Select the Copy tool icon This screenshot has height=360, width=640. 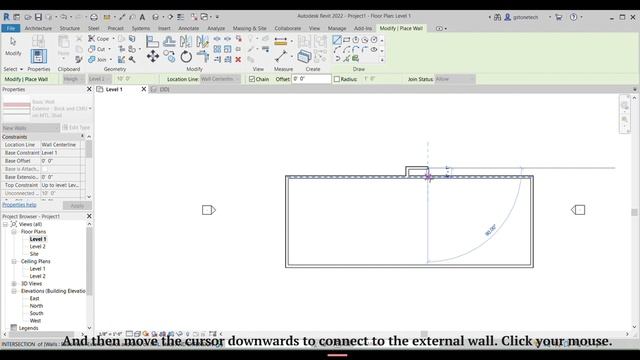(169, 56)
